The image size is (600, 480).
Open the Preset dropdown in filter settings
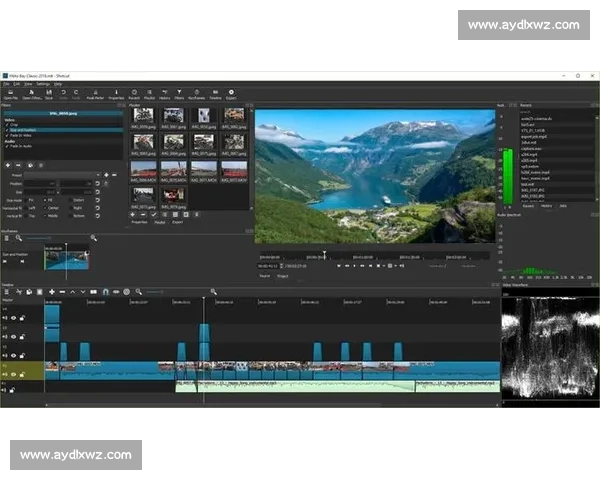coord(60,175)
